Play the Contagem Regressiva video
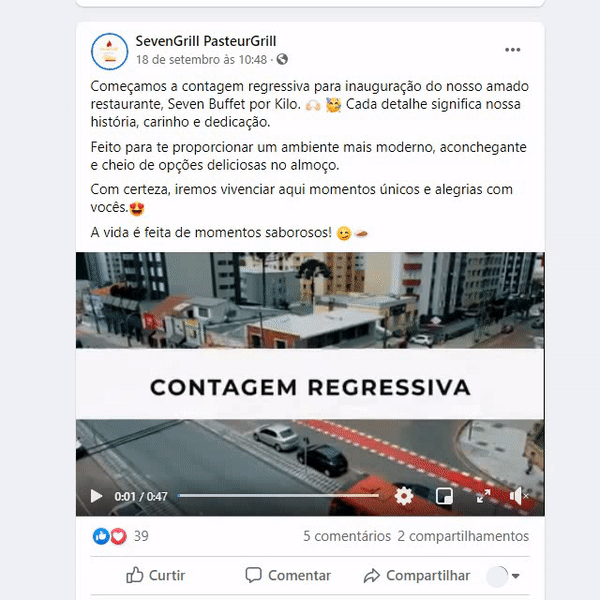 (x=96, y=496)
